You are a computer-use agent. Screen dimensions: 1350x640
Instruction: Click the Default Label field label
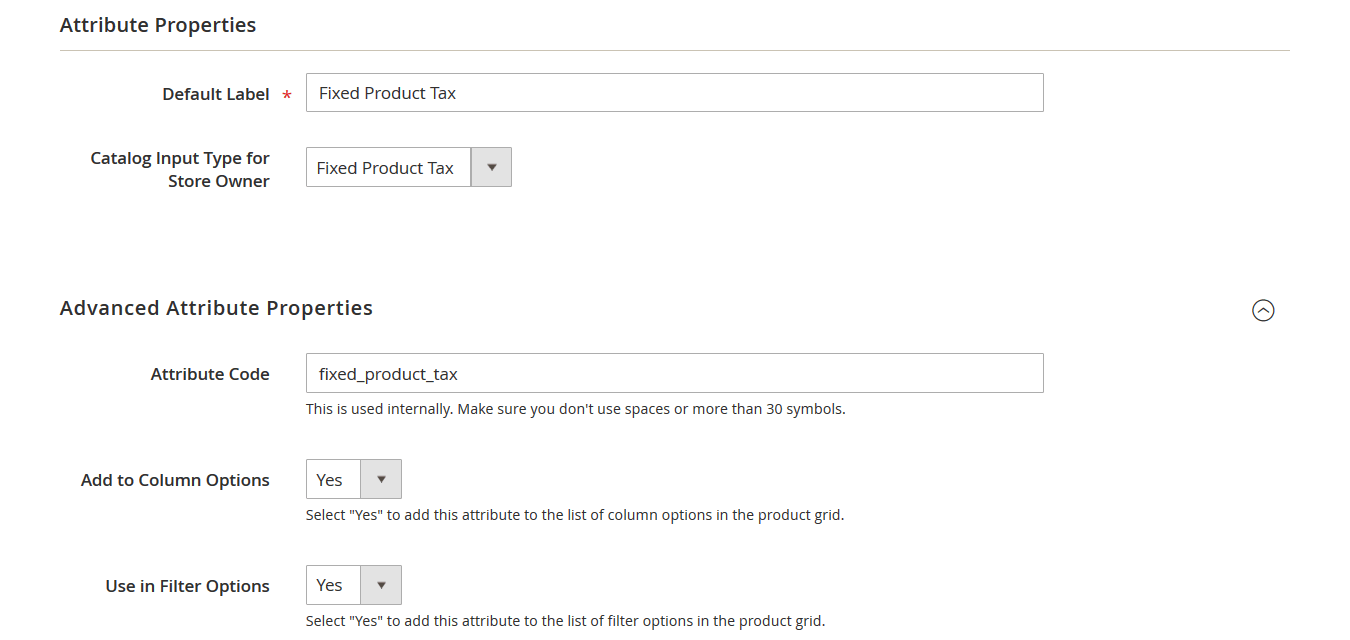[216, 94]
